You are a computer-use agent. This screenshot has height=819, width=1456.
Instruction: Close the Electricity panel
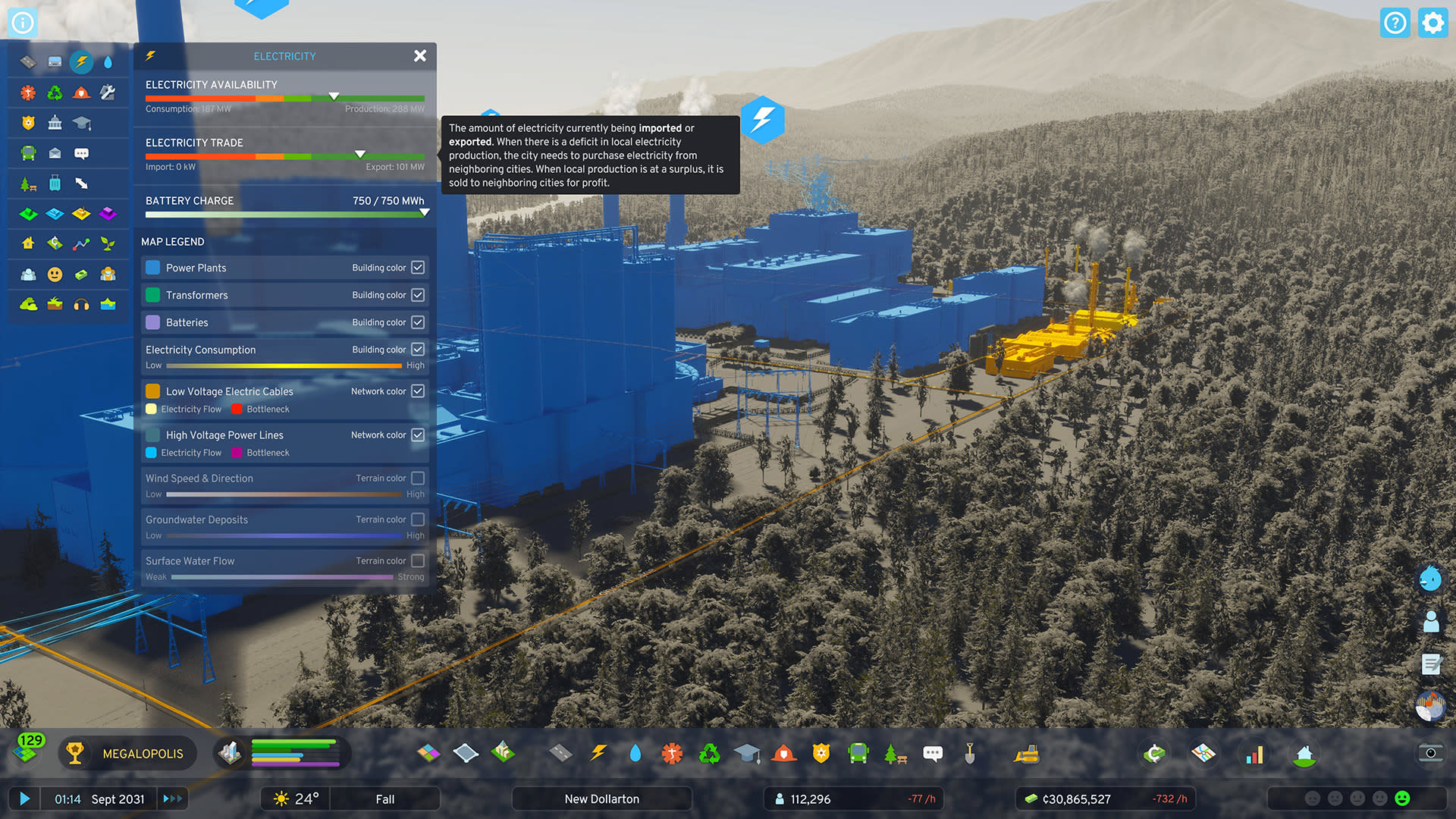420,55
